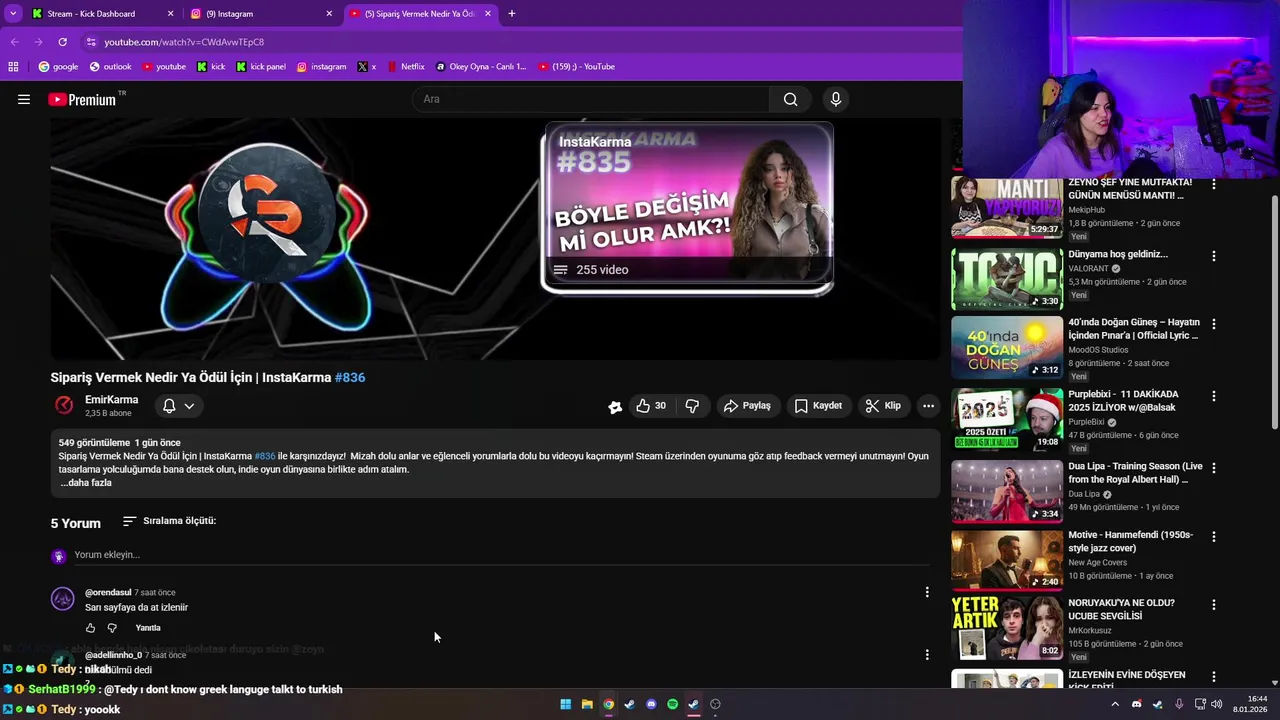Click the remix icon left of like button
This screenshot has width=1280, height=720.
[615, 406]
